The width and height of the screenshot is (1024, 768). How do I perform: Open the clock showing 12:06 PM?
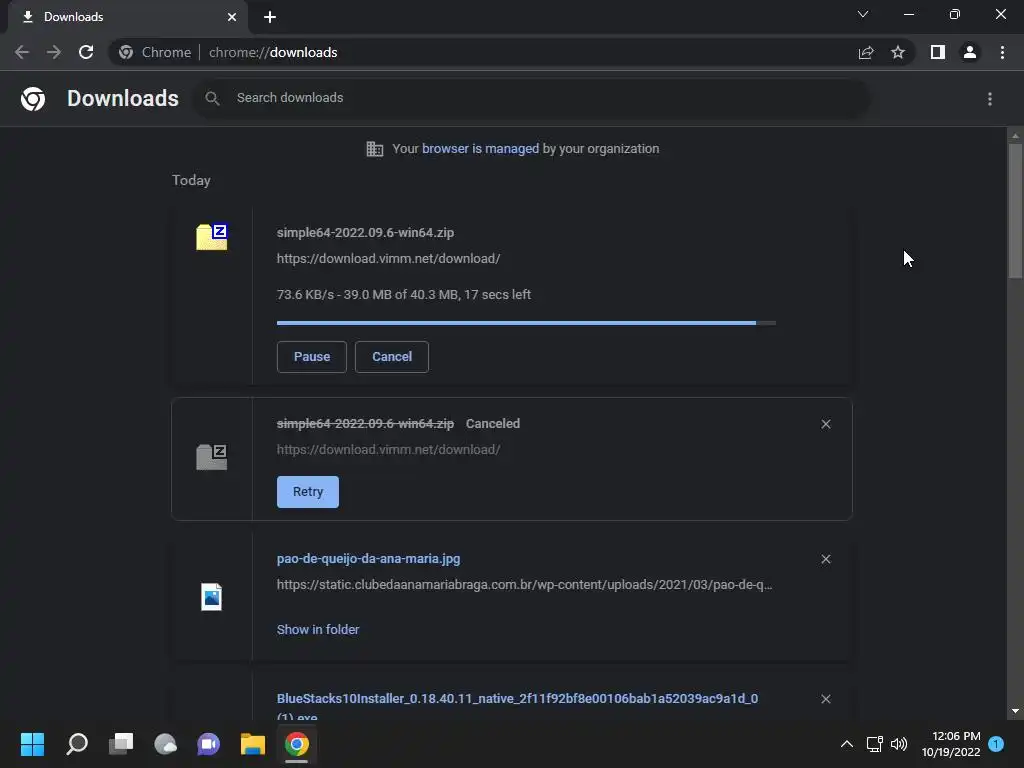[951, 744]
